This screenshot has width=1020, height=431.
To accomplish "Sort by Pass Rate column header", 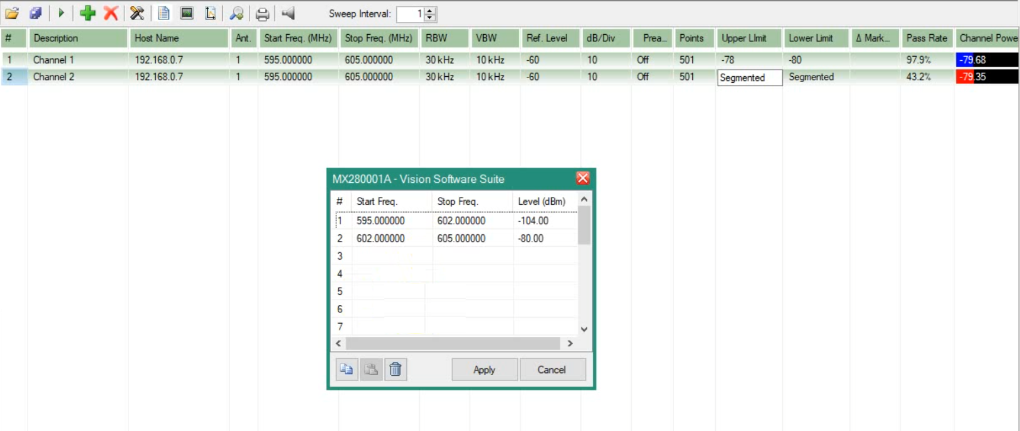I will click(925, 38).
